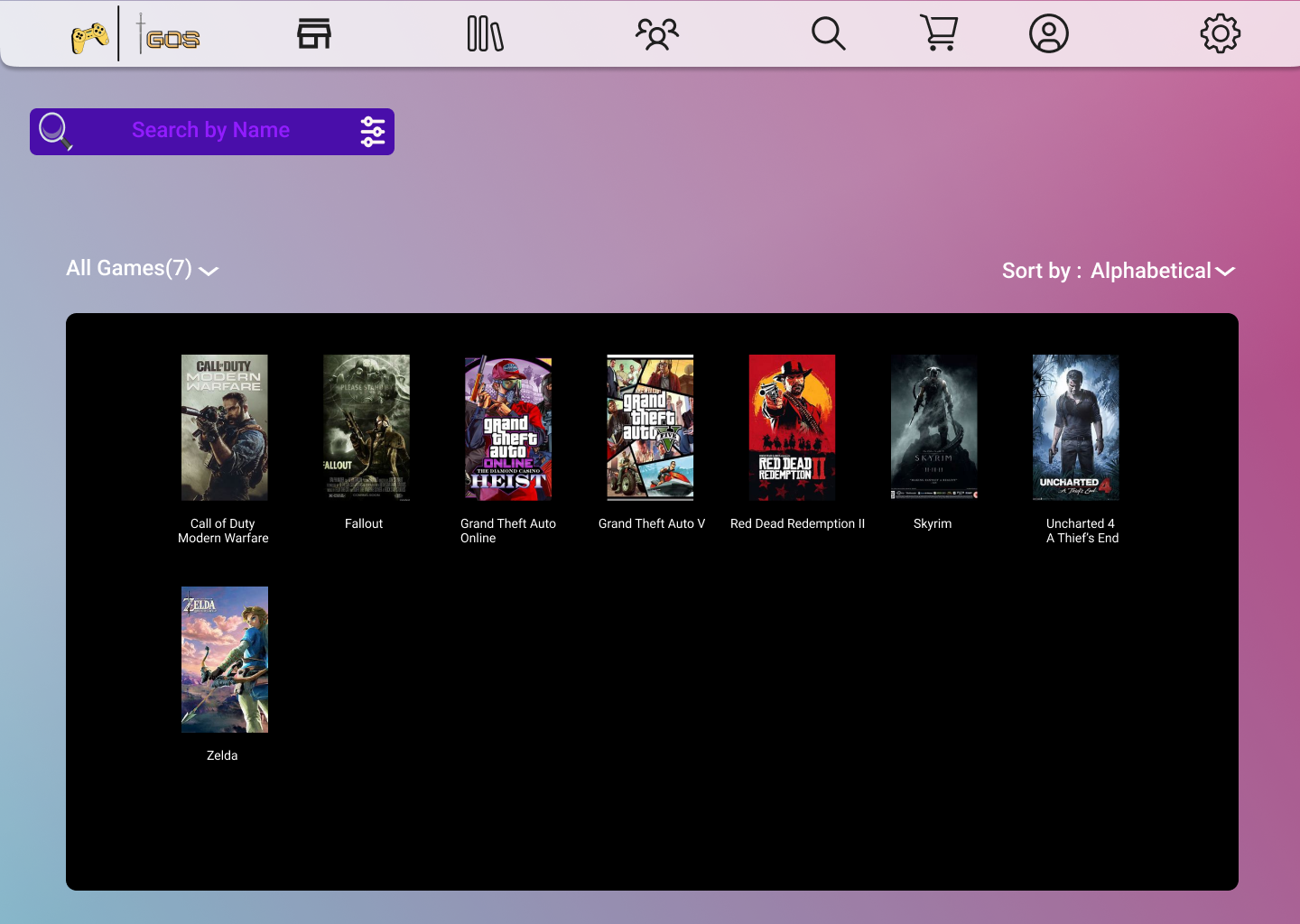Open the Skyrim game cover
Screen dimensions: 1300x924
coord(934,428)
